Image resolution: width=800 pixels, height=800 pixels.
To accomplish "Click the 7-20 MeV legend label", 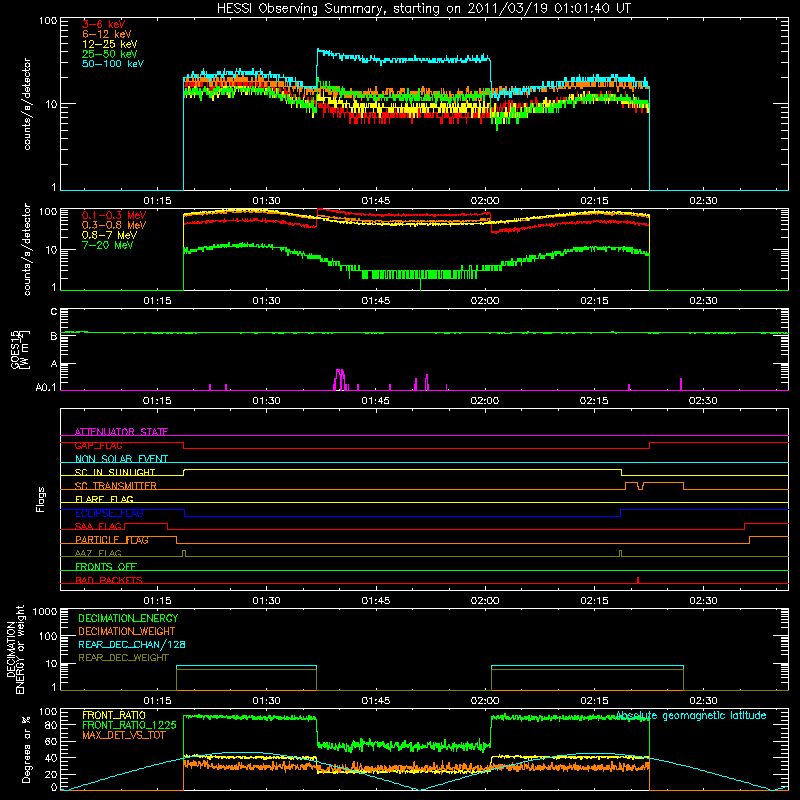I will (x=108, y=245).
